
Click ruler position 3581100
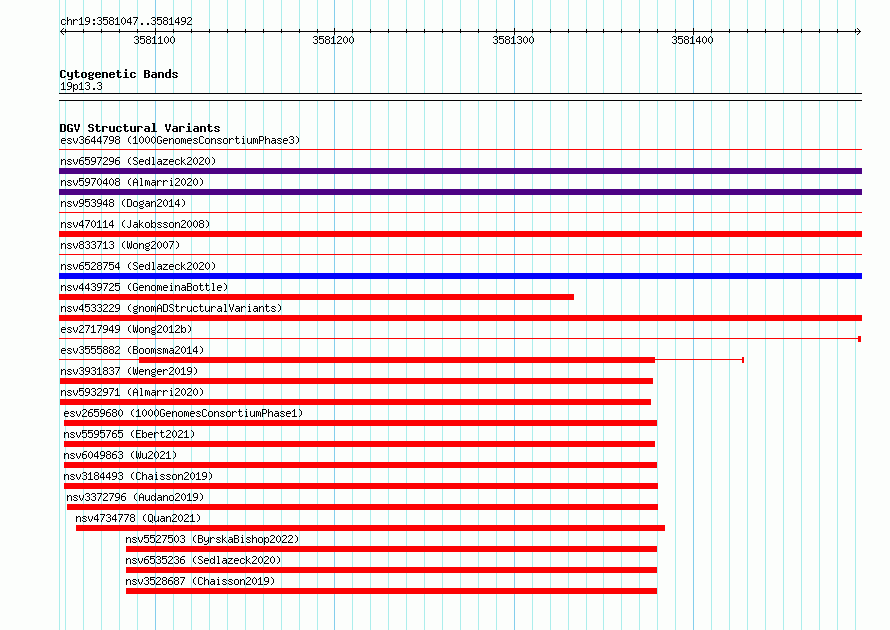coord(154,40)
